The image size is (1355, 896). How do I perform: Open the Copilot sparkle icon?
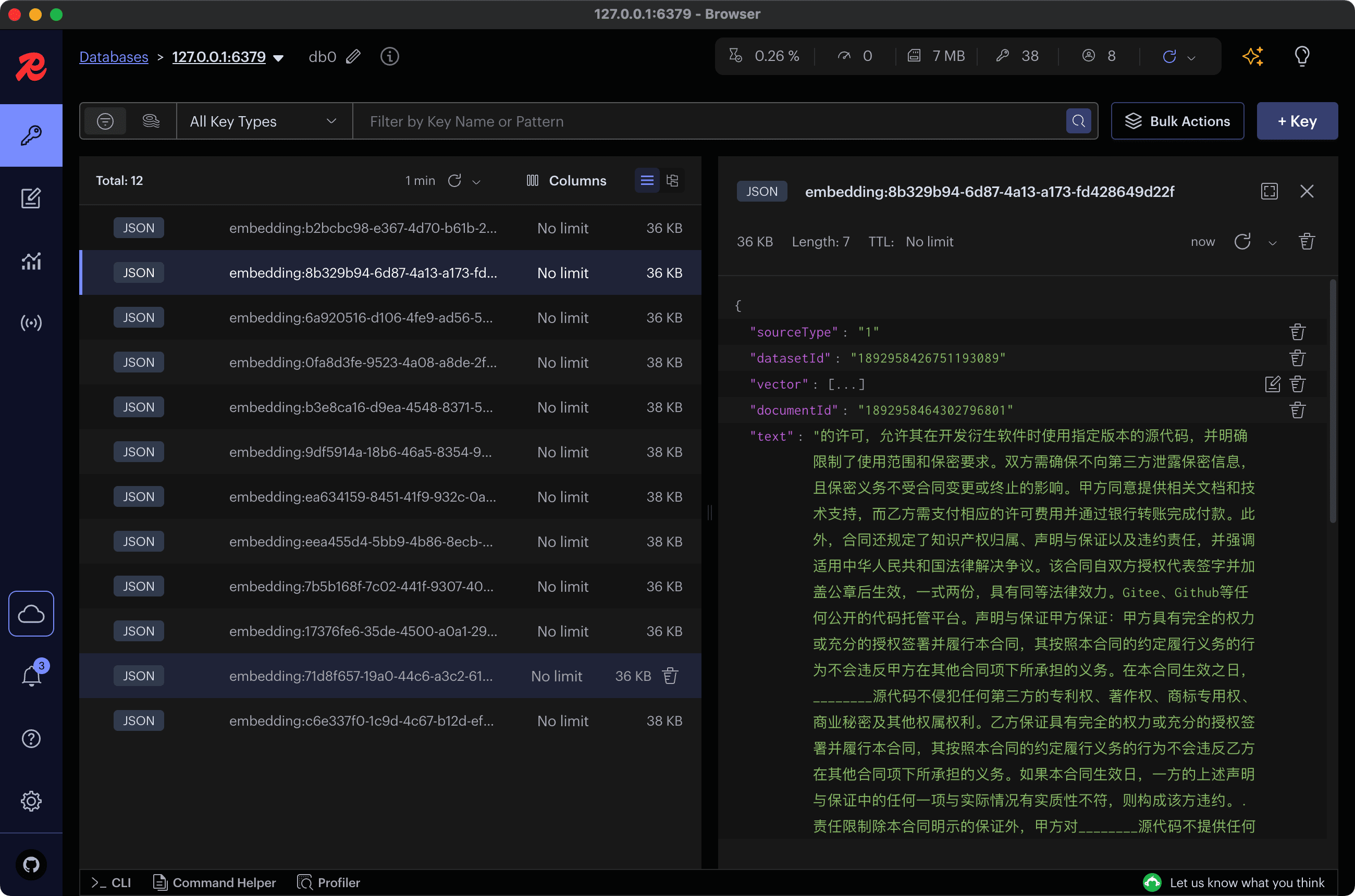tap(1253, 57)
